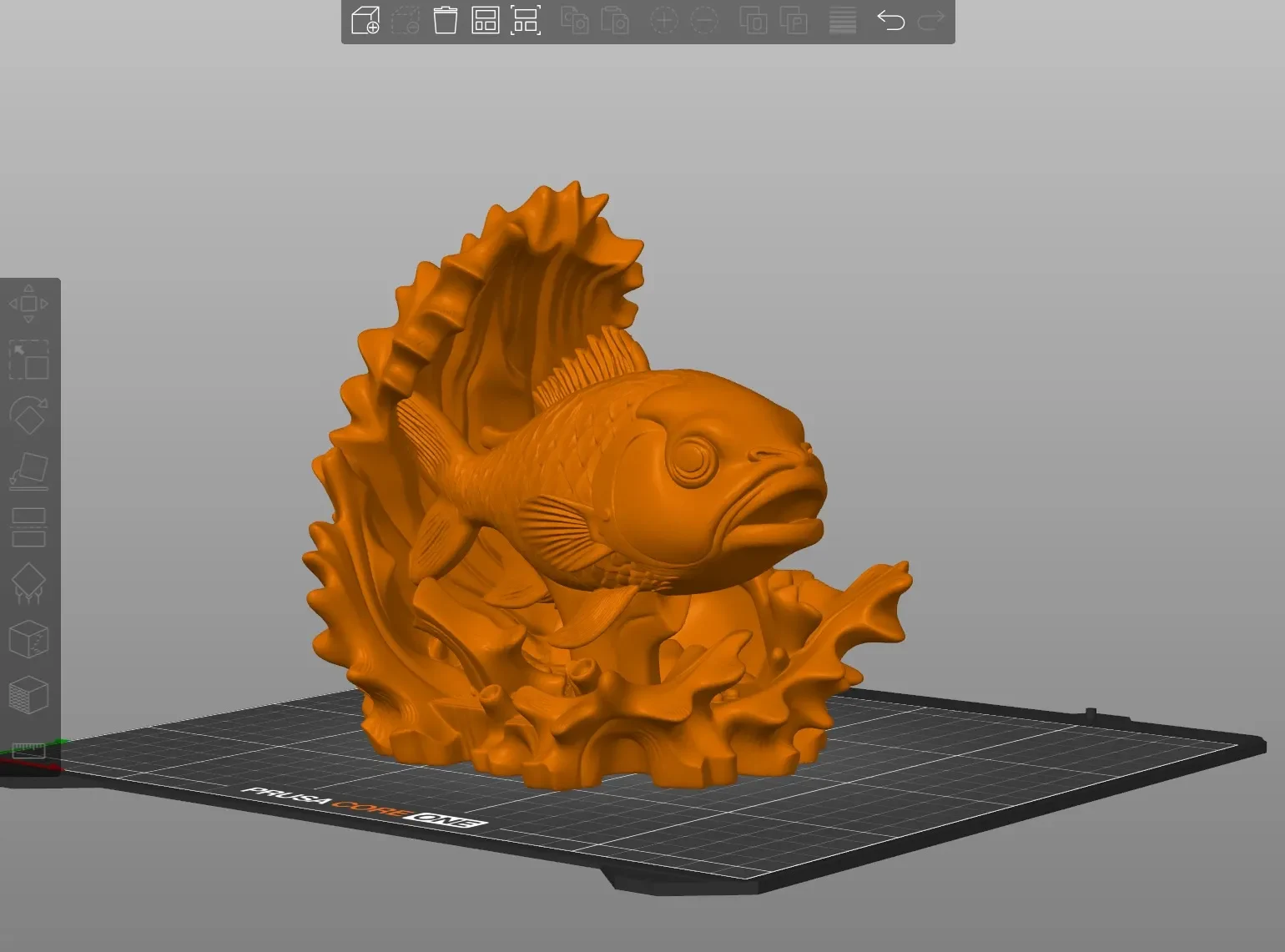Click the Add instance plus icon
The width and height of the screenshot is (1285, 952).
pos(664,21)
